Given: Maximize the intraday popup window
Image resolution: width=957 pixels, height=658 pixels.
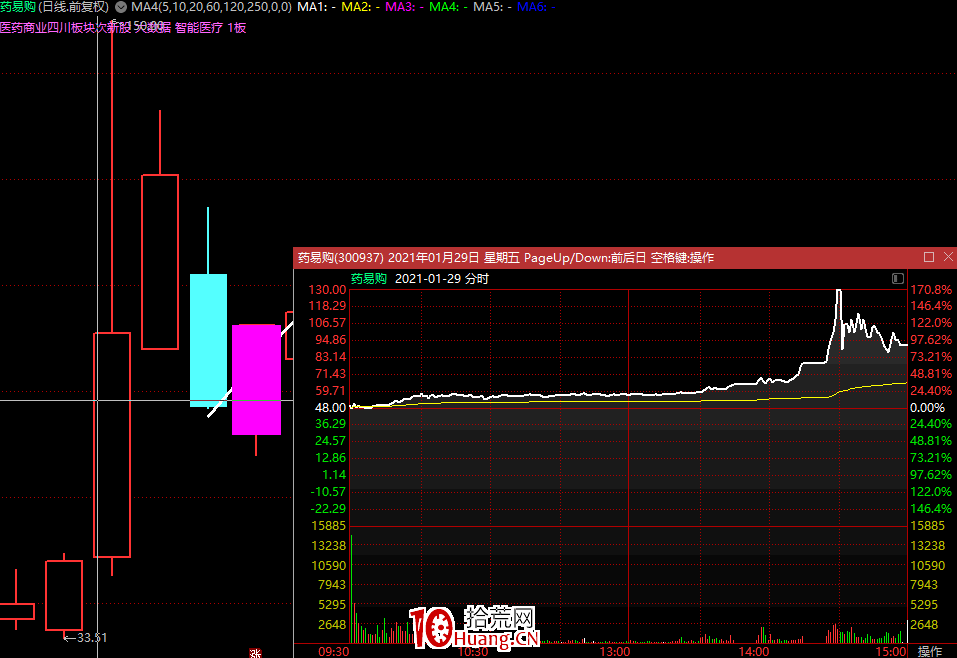Looking at the screenshot, I should coord(929,257).
